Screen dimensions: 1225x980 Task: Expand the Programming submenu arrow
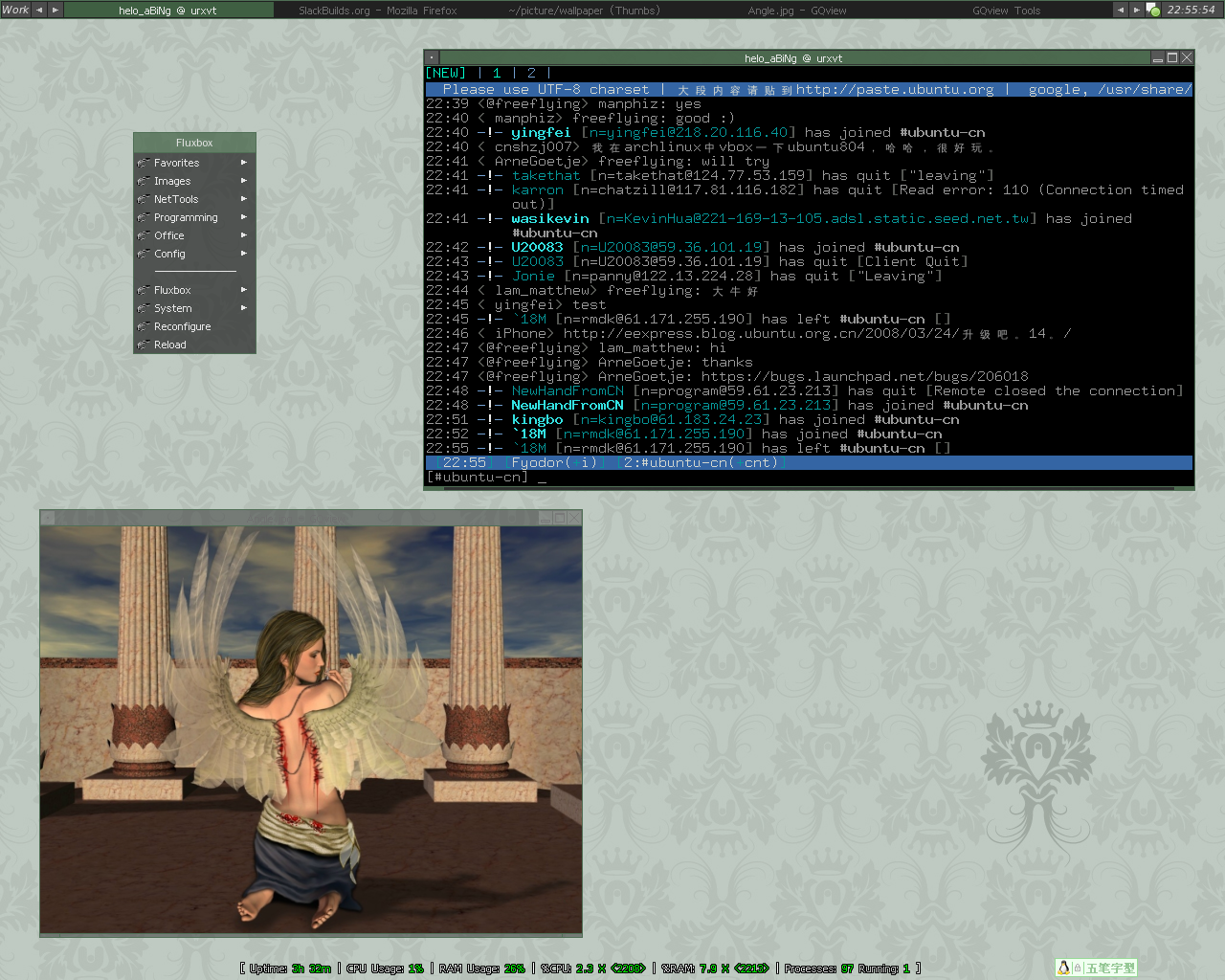point(244,217)
